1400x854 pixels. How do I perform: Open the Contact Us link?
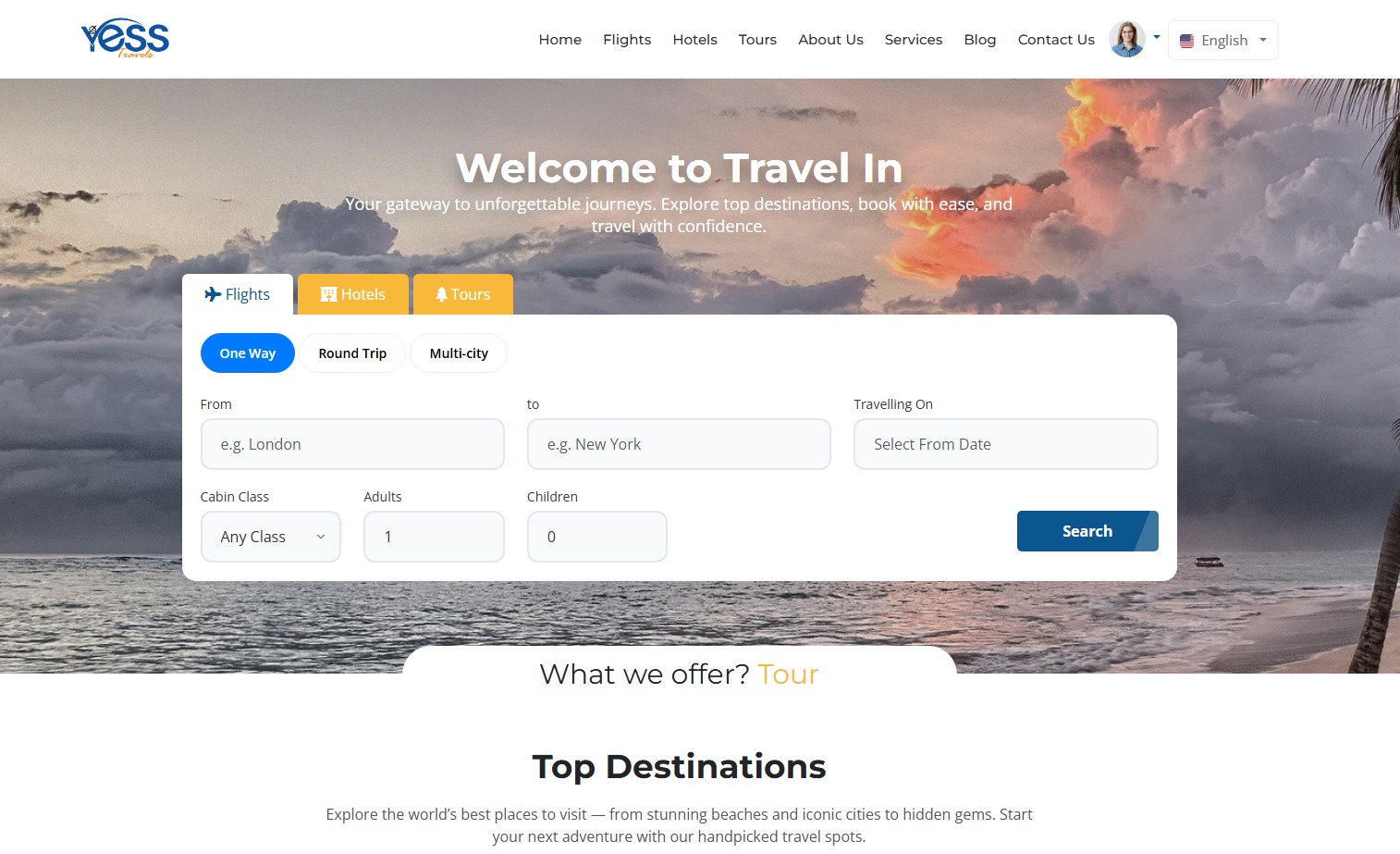[1056, 39]
